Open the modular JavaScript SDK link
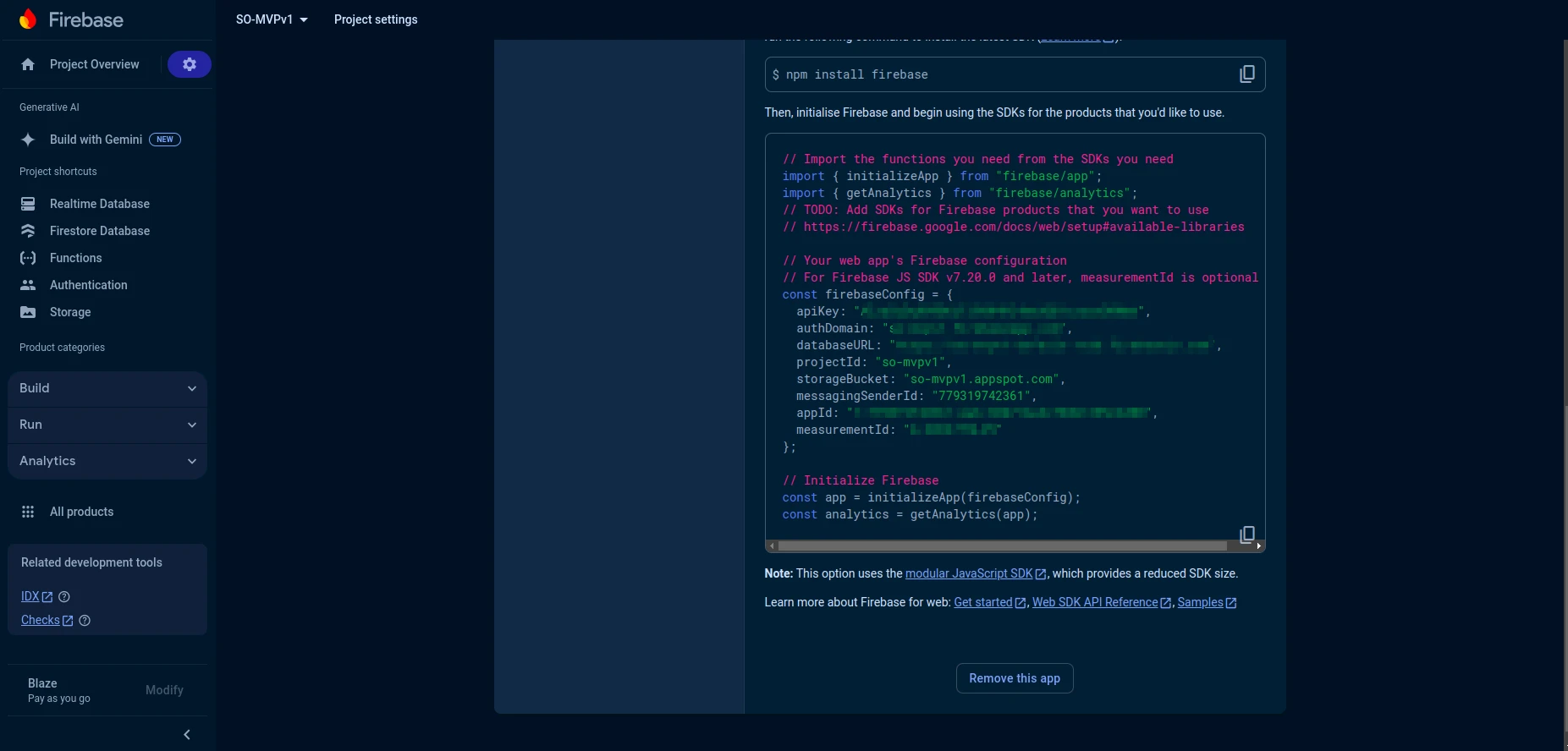Image resolution: width=1568 pixels, height=751 pixels. pyautogui.click(x=975, y=573)
